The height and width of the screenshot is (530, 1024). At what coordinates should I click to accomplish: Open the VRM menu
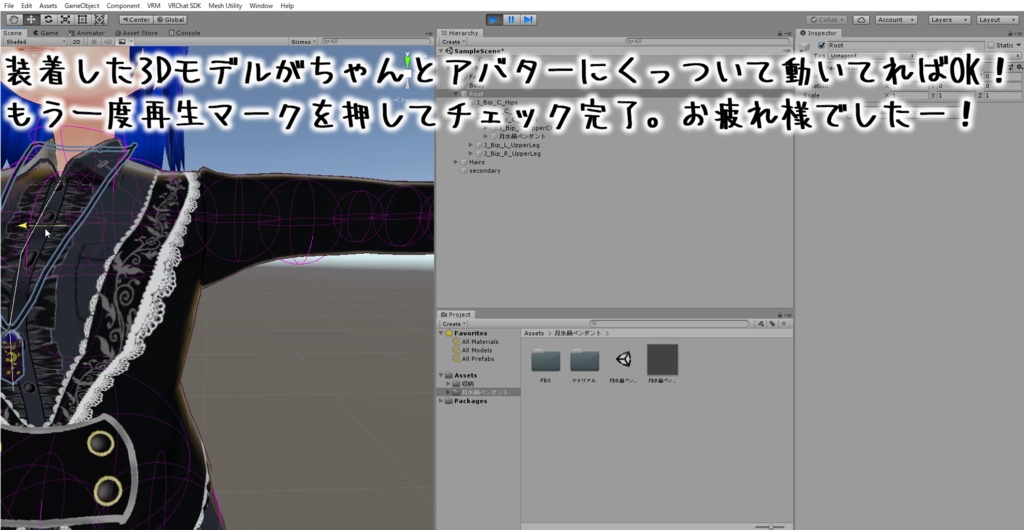click(153, 5)
